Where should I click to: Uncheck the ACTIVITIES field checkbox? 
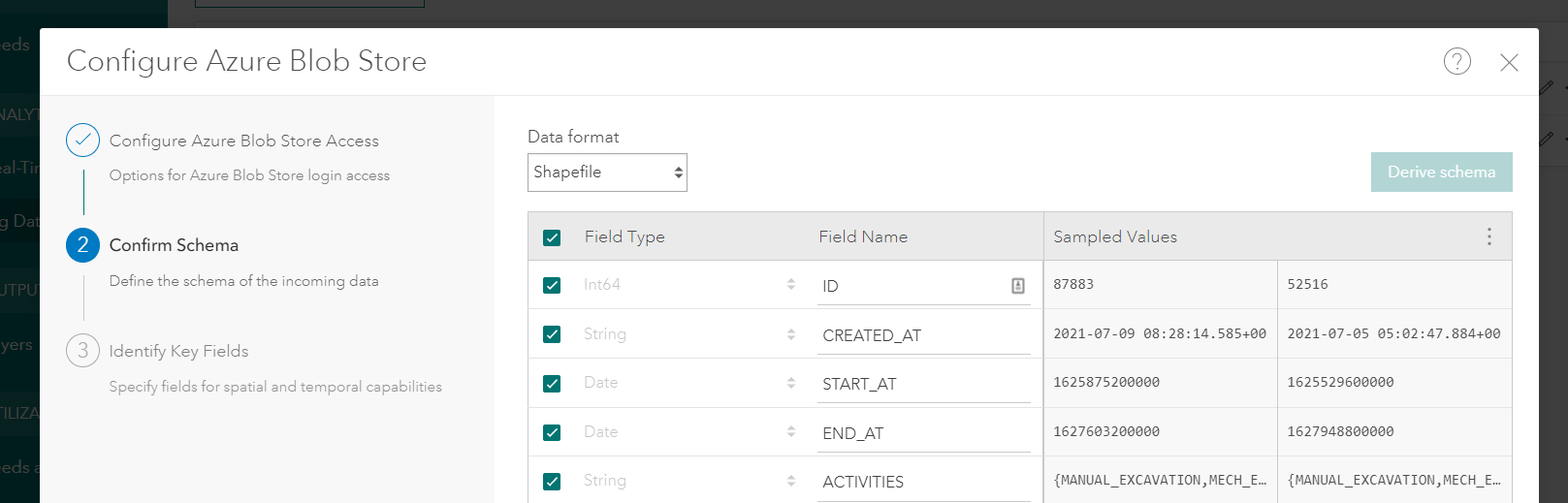(552, 482)
